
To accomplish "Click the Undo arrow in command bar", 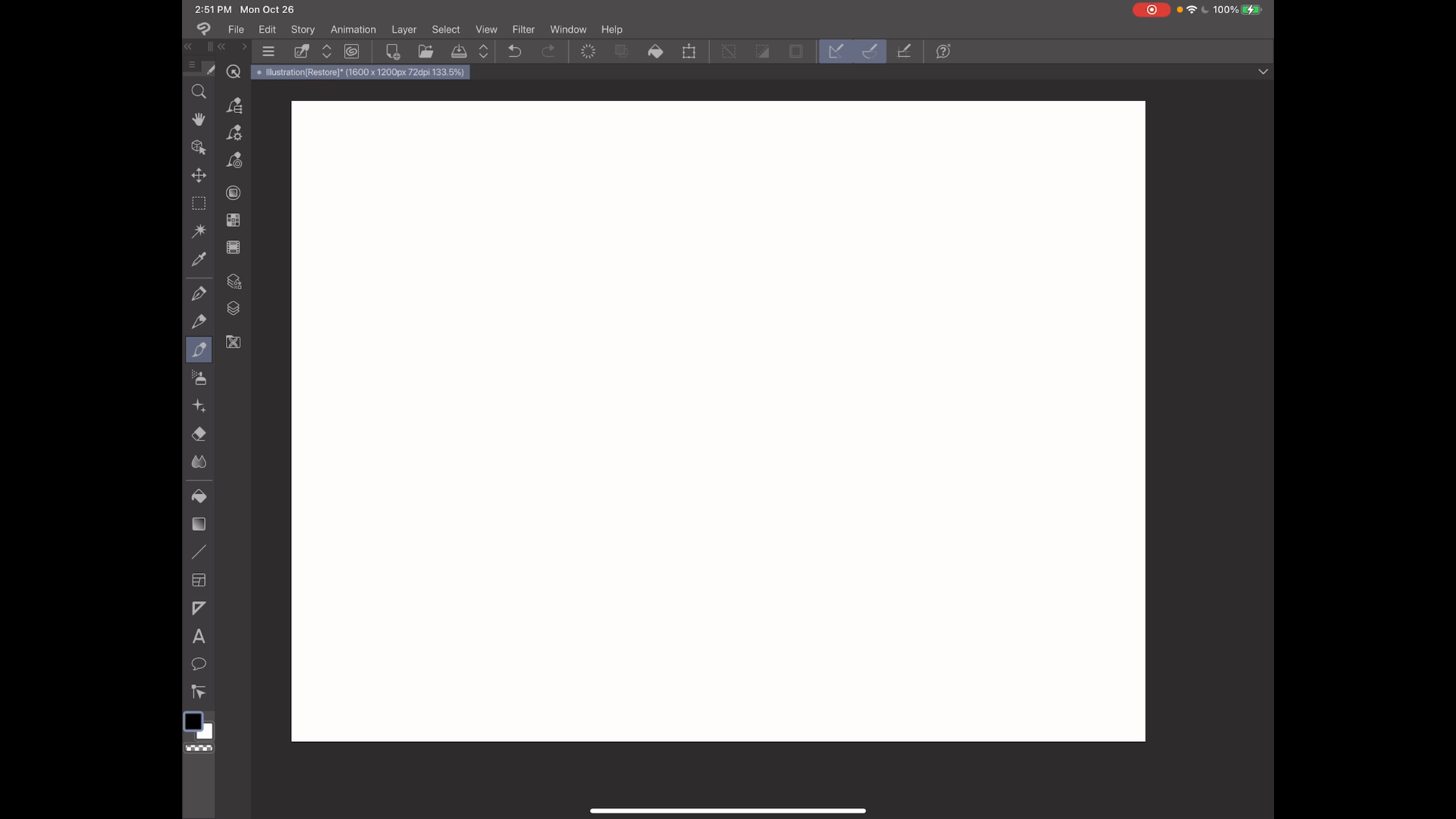I will pos(515,52).
